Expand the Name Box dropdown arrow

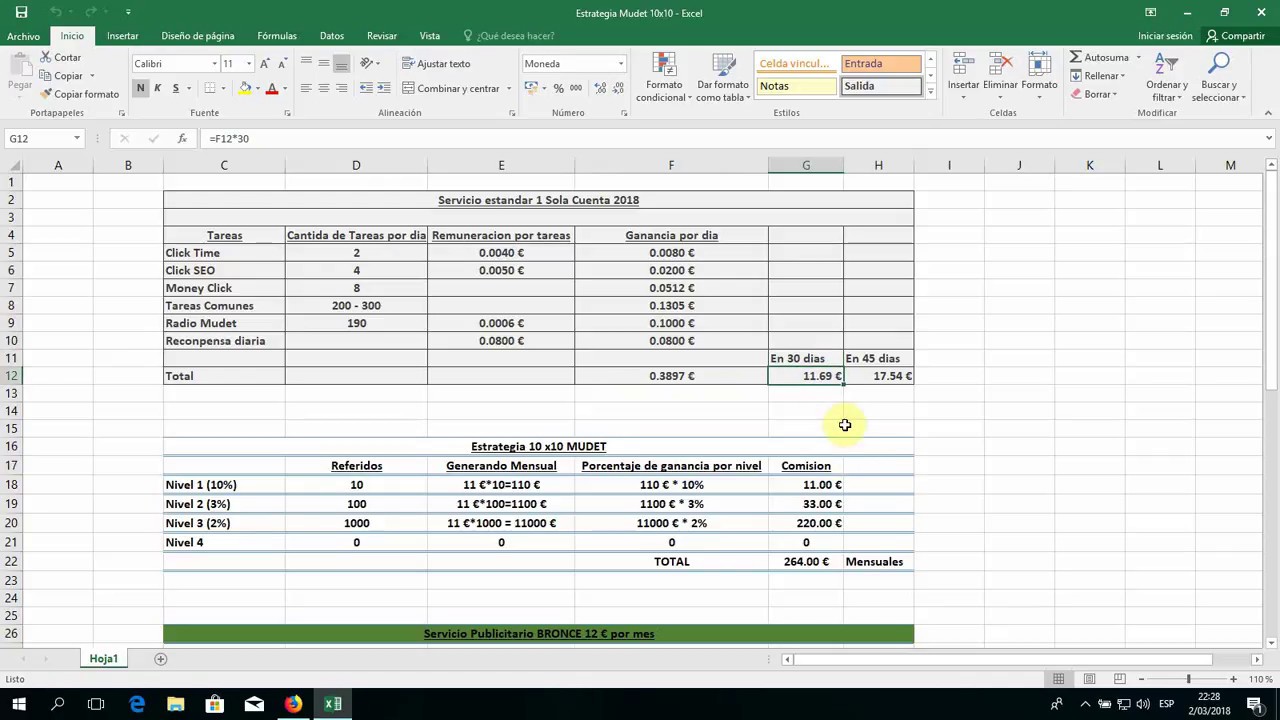tap(77, 139)
